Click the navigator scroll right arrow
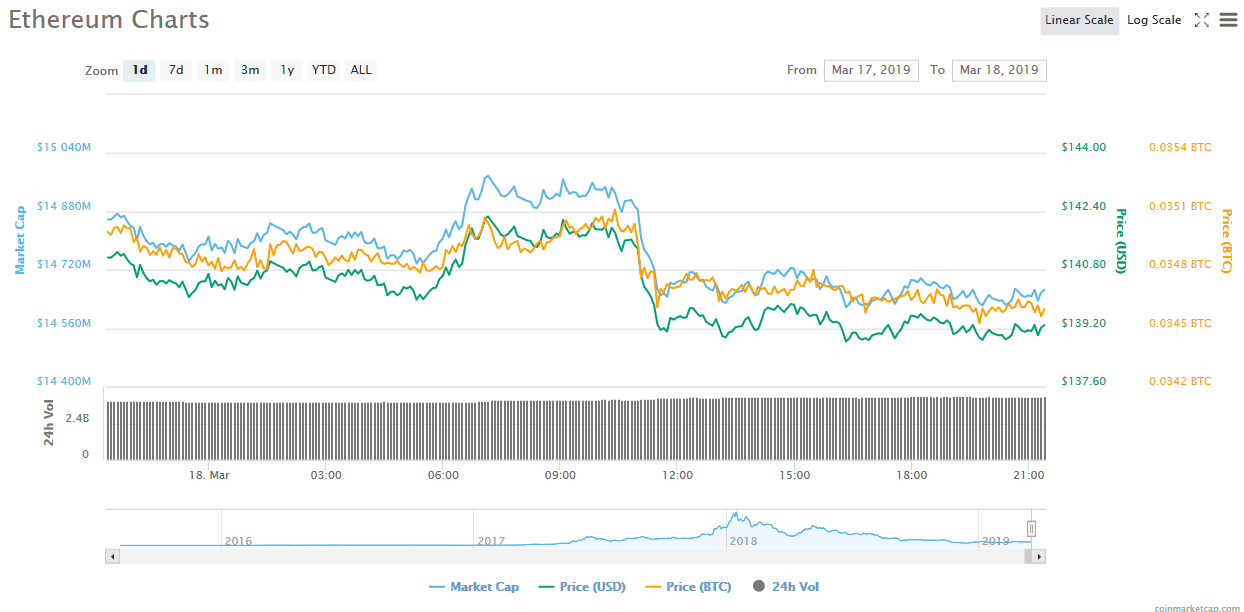 (x=1039, y=556)
